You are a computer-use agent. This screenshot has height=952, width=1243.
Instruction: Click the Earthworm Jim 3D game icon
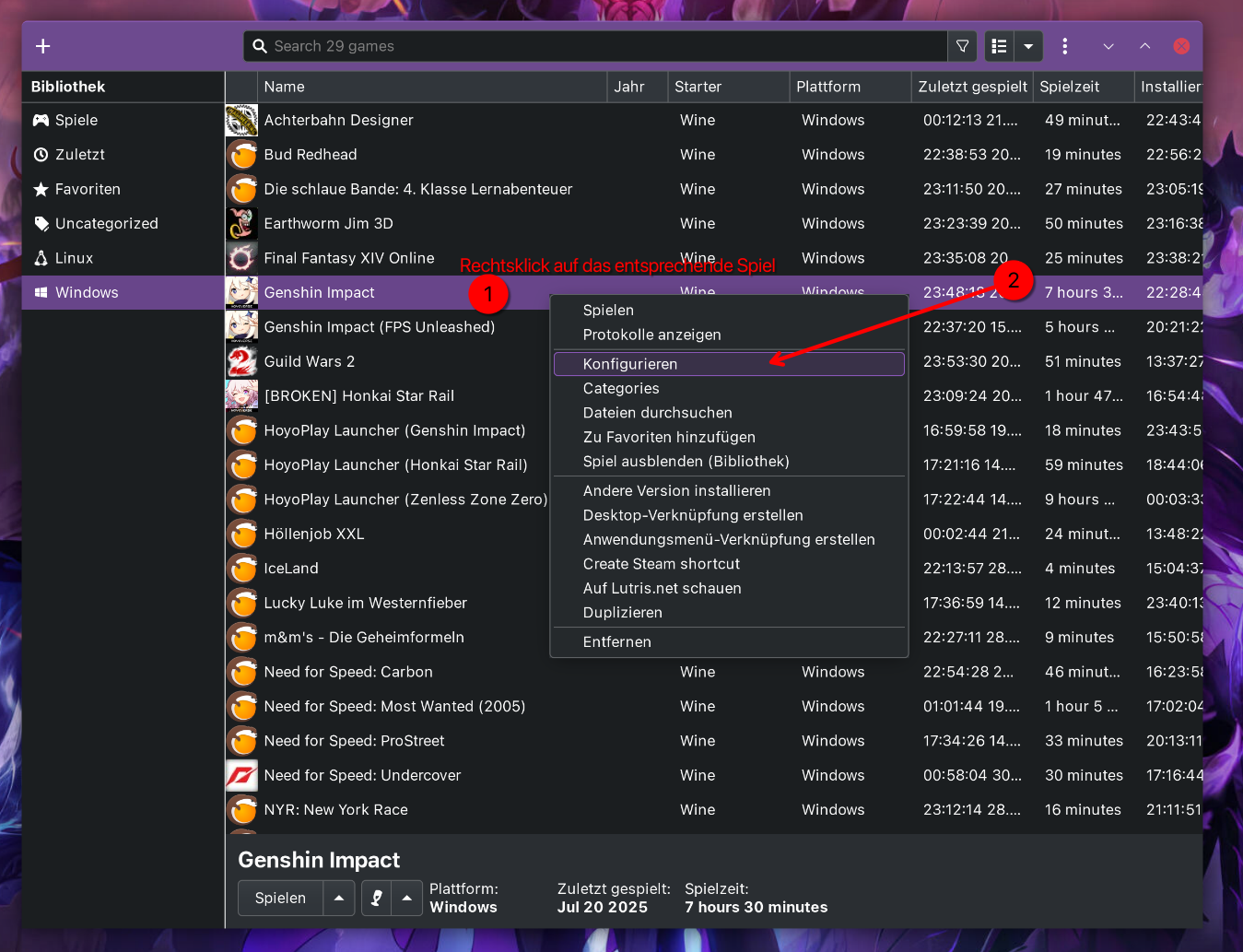241,224
